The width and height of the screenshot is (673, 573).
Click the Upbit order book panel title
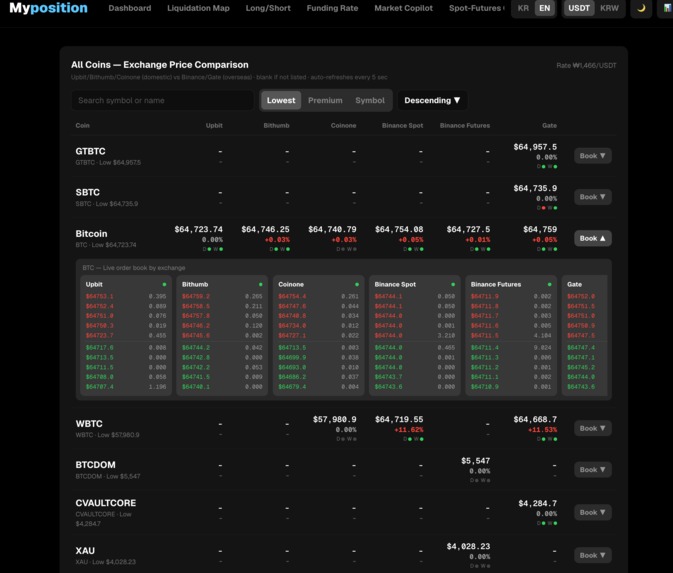click(x=94, y=284)
